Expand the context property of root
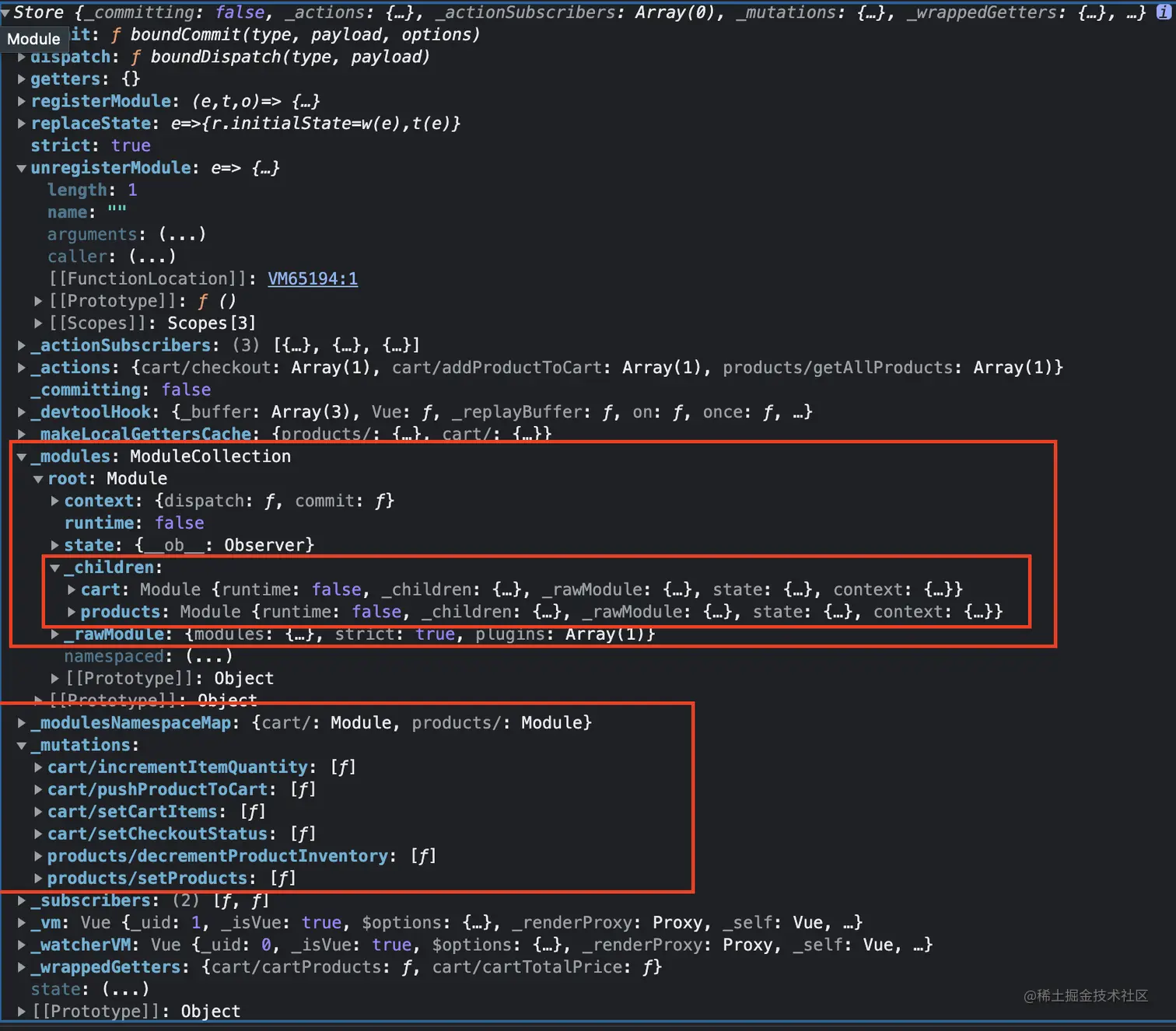 point(55,501)
